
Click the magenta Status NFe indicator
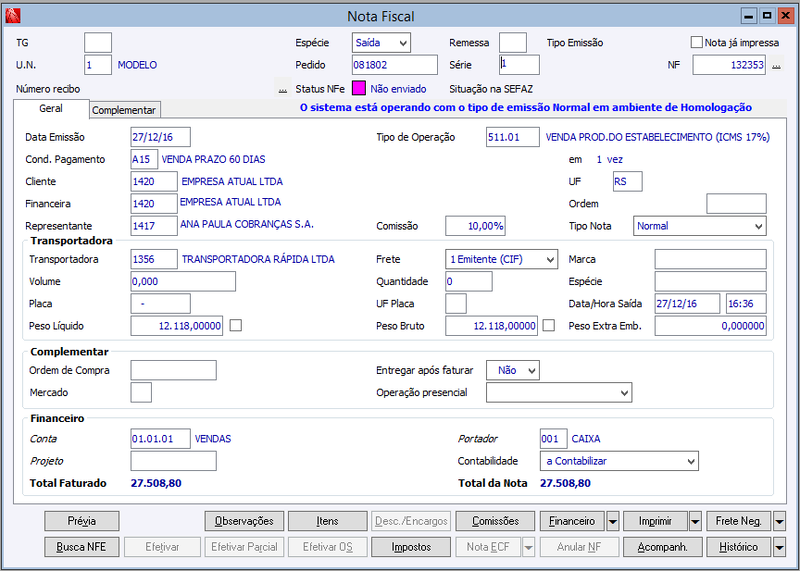(x=359, y=88)
